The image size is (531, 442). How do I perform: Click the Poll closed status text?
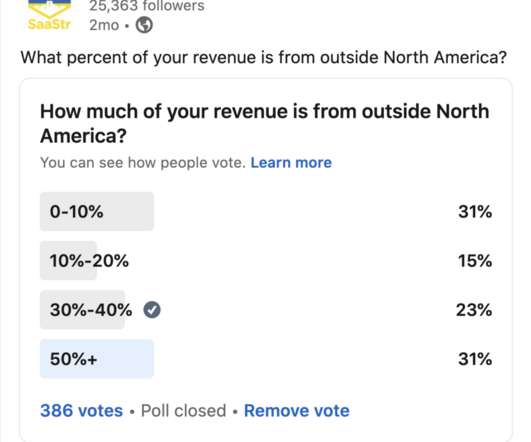click(183, 411)
